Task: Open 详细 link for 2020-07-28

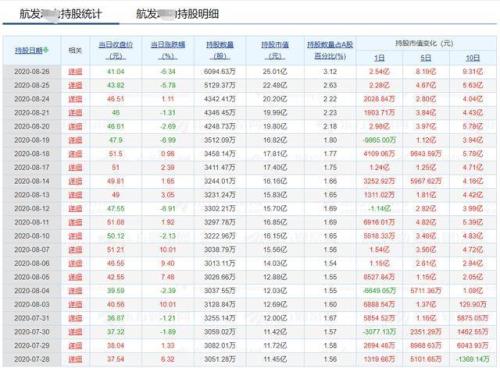Action: click(75, 359)
